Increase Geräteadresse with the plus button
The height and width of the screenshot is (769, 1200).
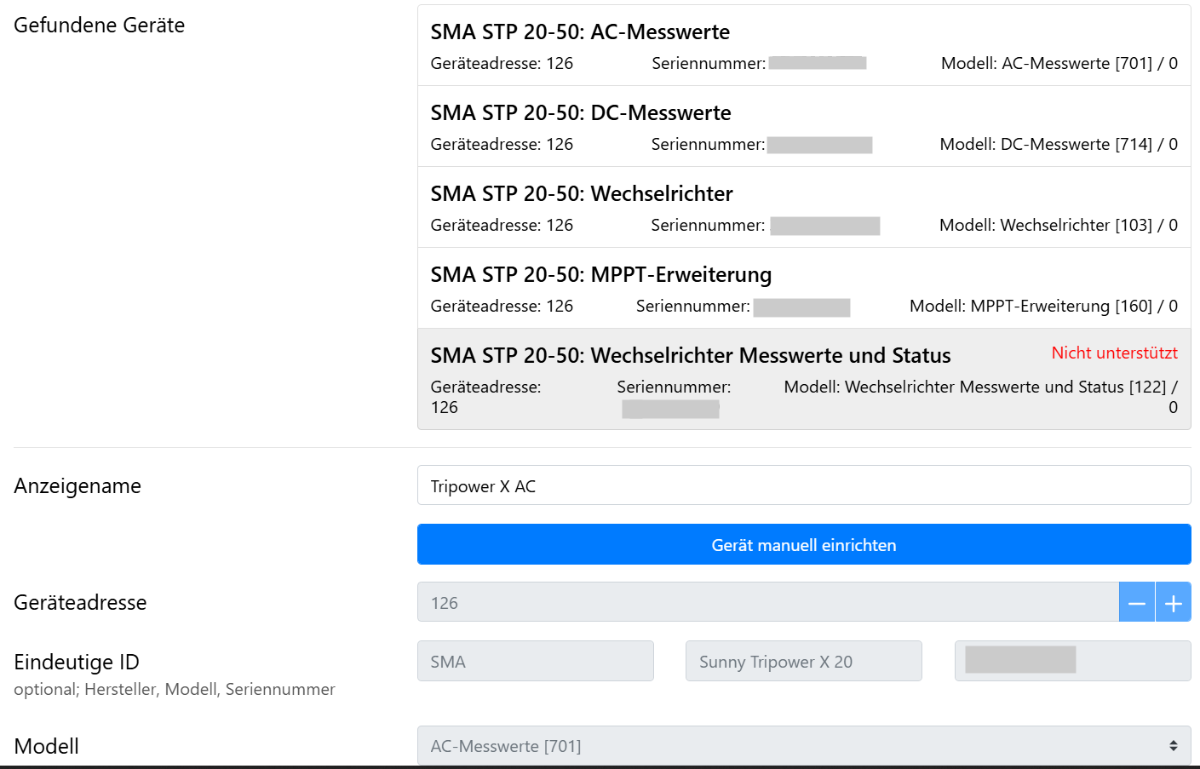(1174, 603)
